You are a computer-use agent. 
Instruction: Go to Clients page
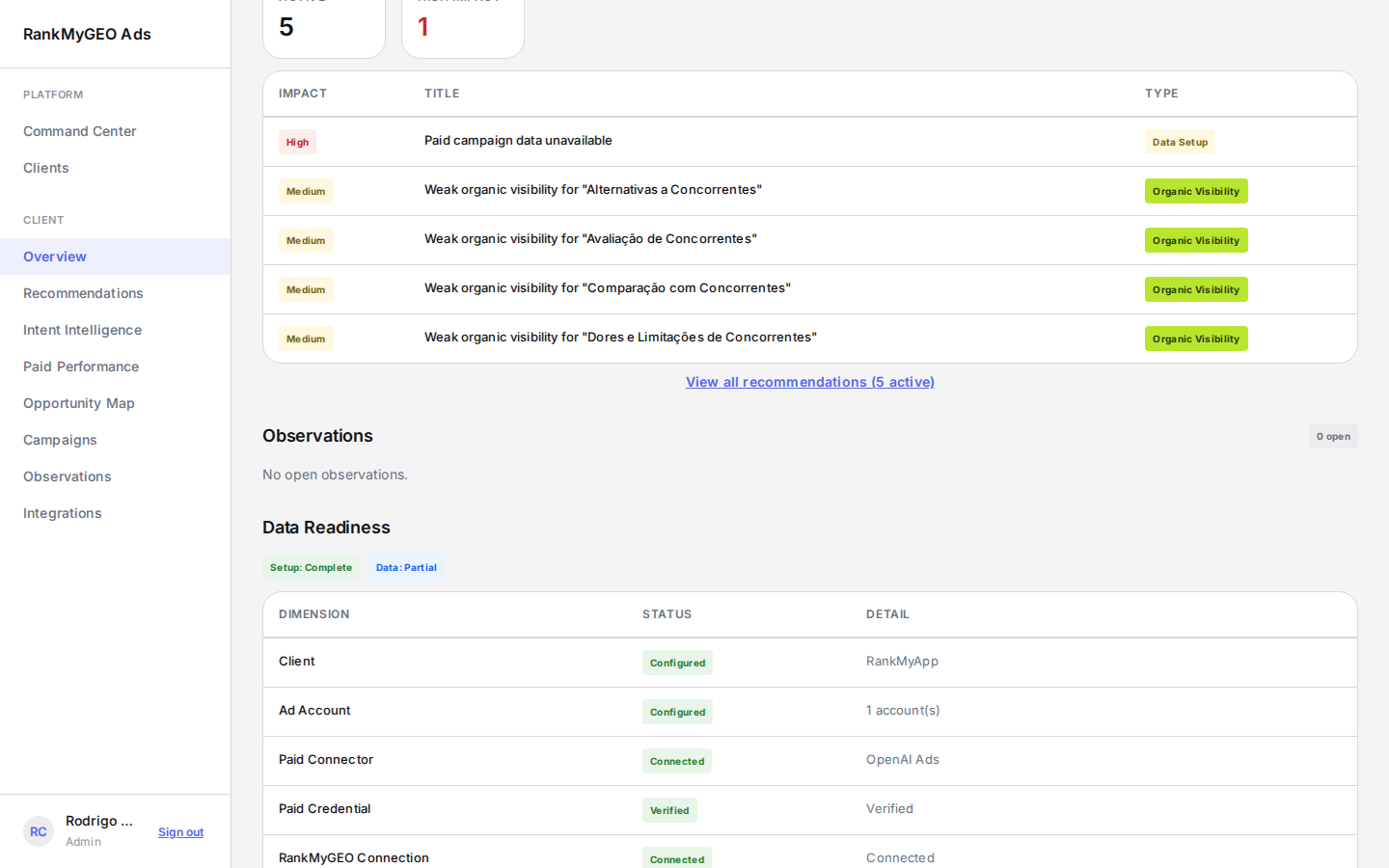point(115,168)
